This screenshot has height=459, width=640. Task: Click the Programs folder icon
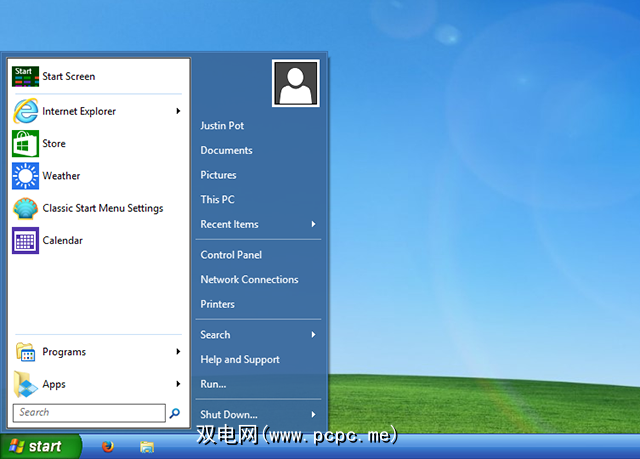(25, 352)
